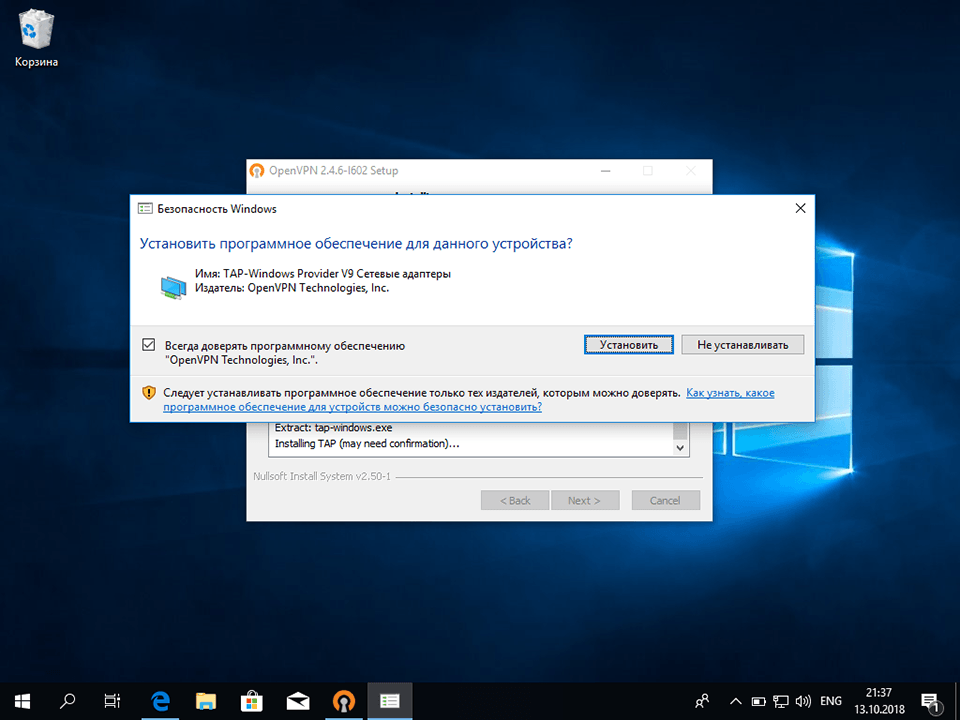Click the ENG input language indicator
Screen dimensions: 960x720
(x=831, y=701)
